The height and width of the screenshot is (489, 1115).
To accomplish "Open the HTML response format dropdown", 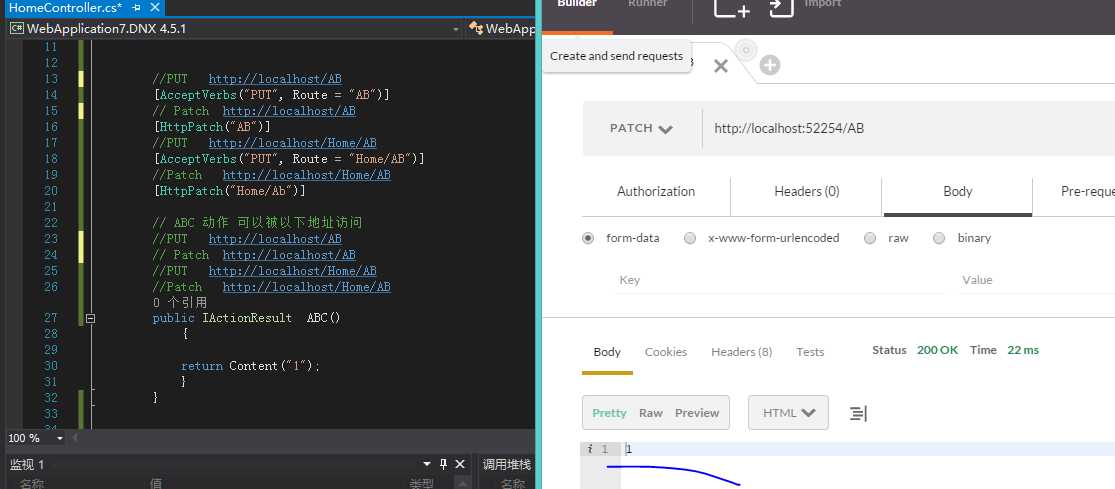I will tap(788, 413).
